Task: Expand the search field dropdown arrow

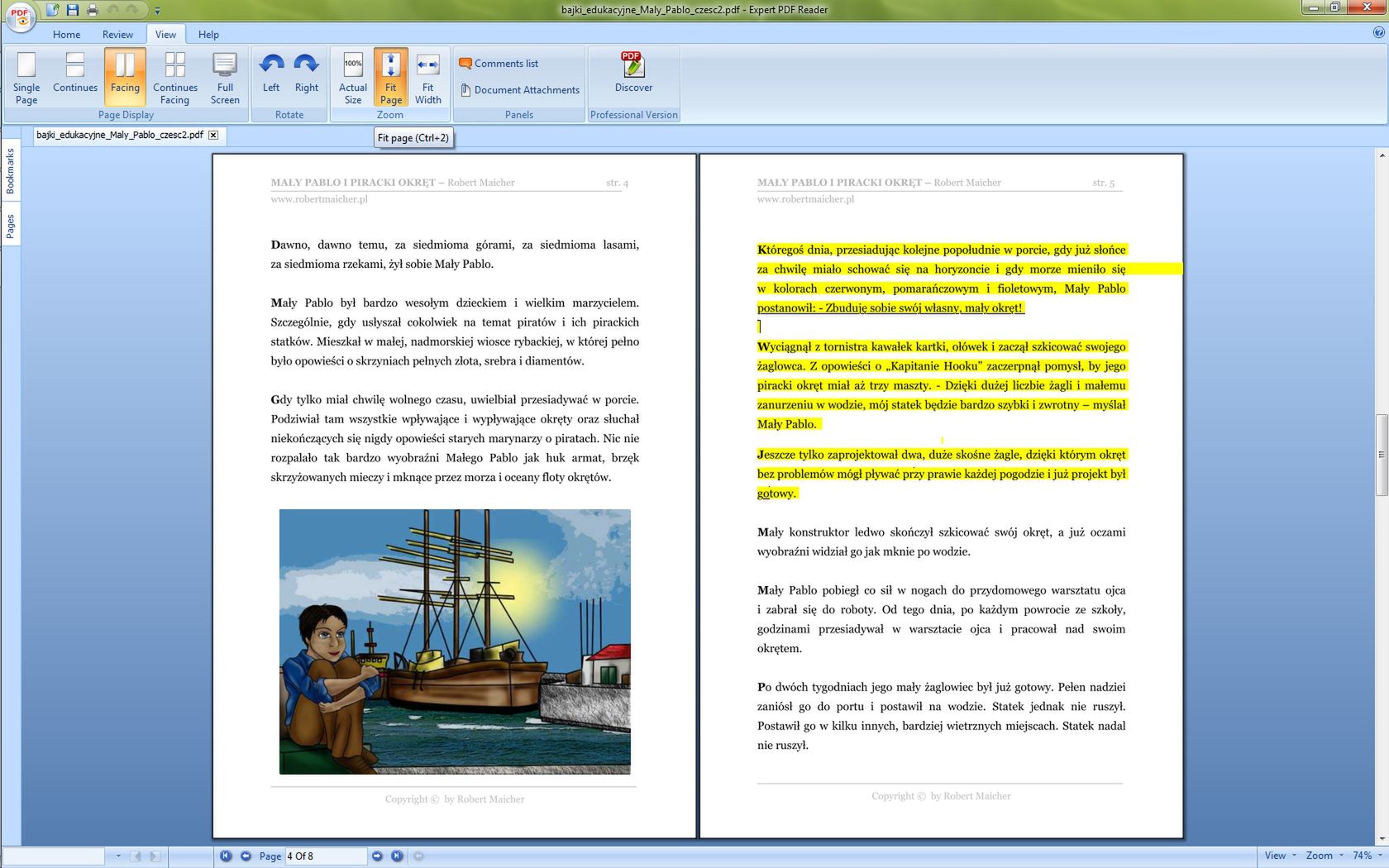Action: 118,856
